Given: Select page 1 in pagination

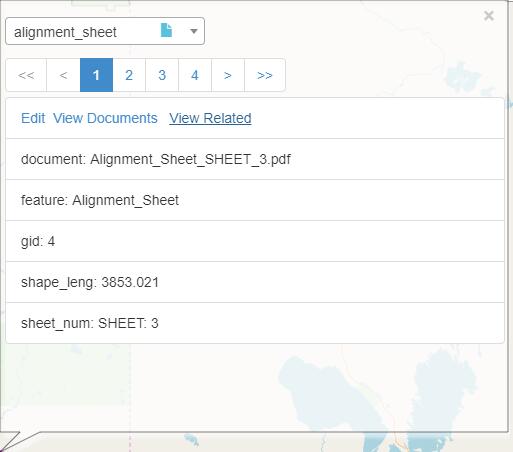Looking at the screenshot, I should (96, 75).
